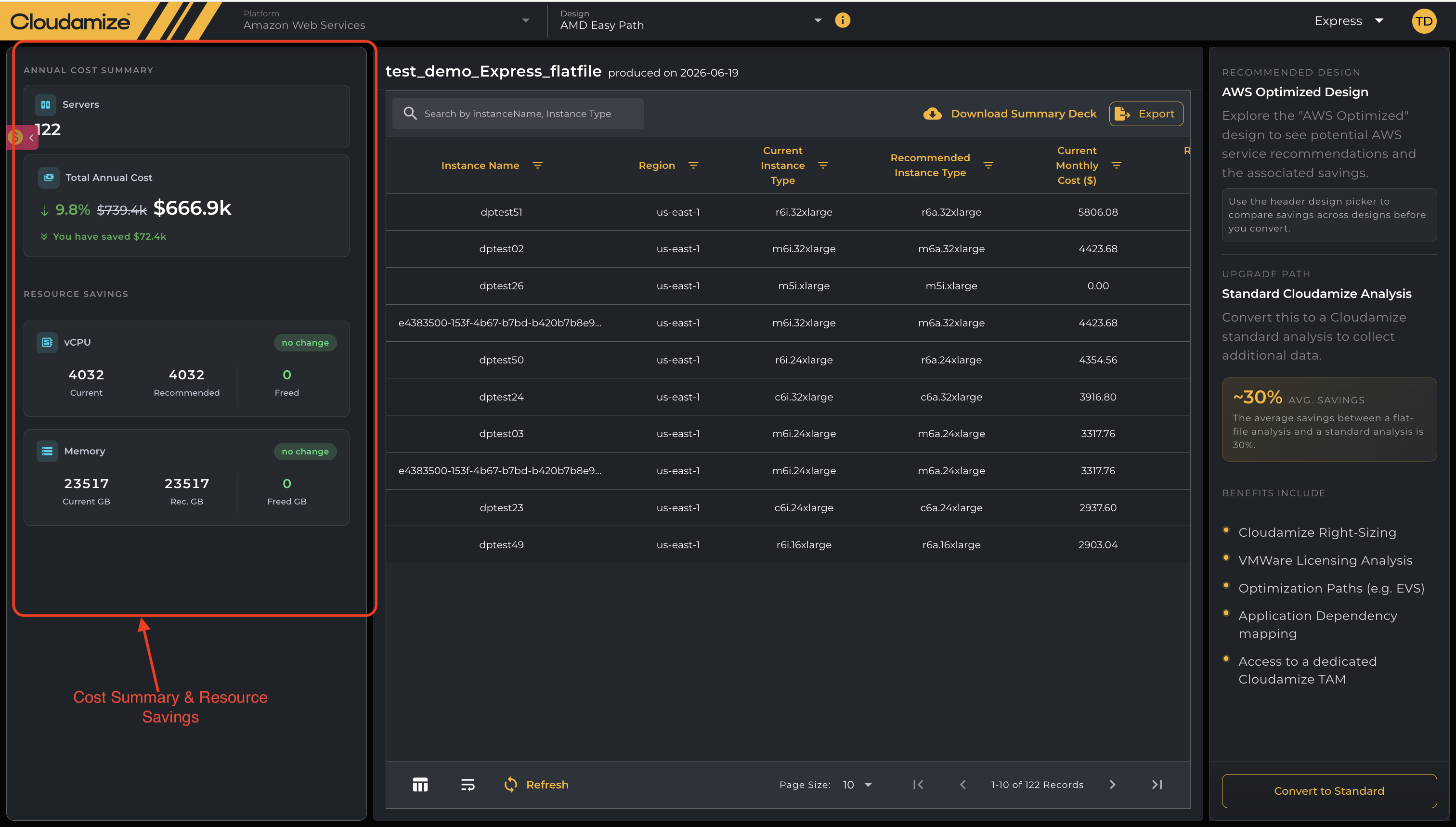Select the dptest50 instance name

pyautogui.click(x=501, y=360)
